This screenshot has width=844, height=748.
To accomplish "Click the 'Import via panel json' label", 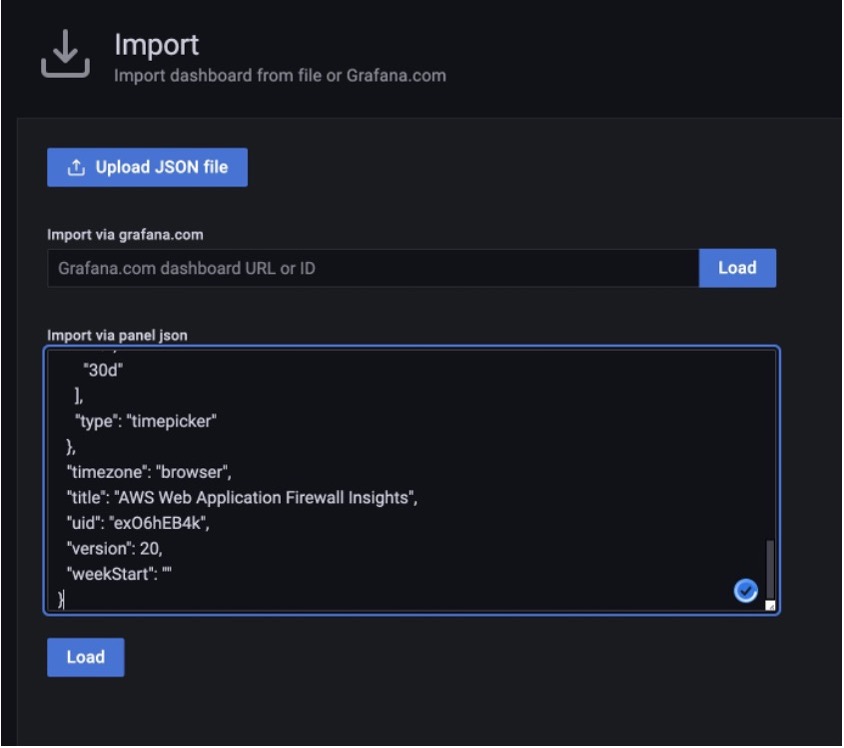I will pos(117,335).
